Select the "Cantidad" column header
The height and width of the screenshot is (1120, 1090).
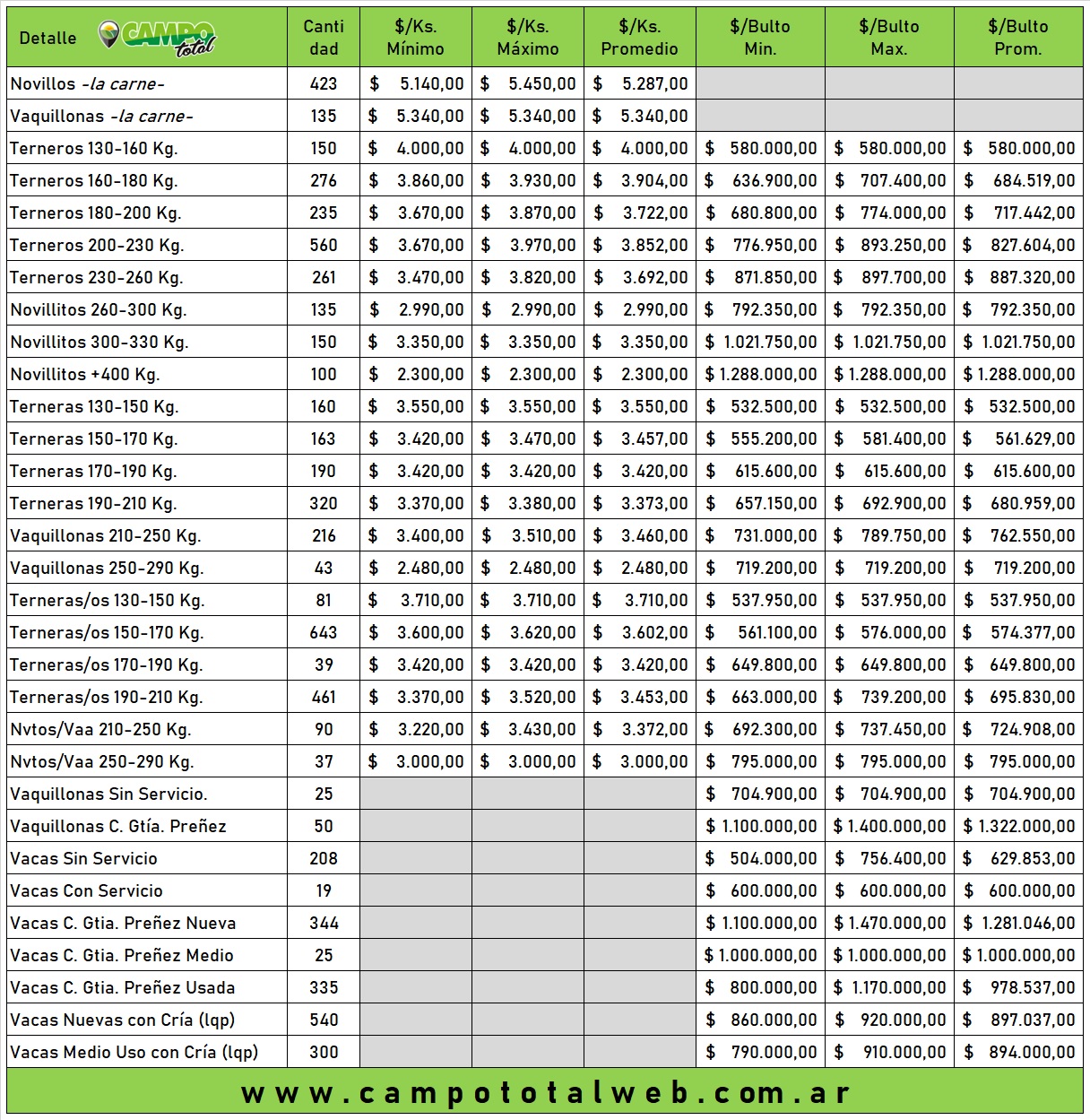(324, 38)
